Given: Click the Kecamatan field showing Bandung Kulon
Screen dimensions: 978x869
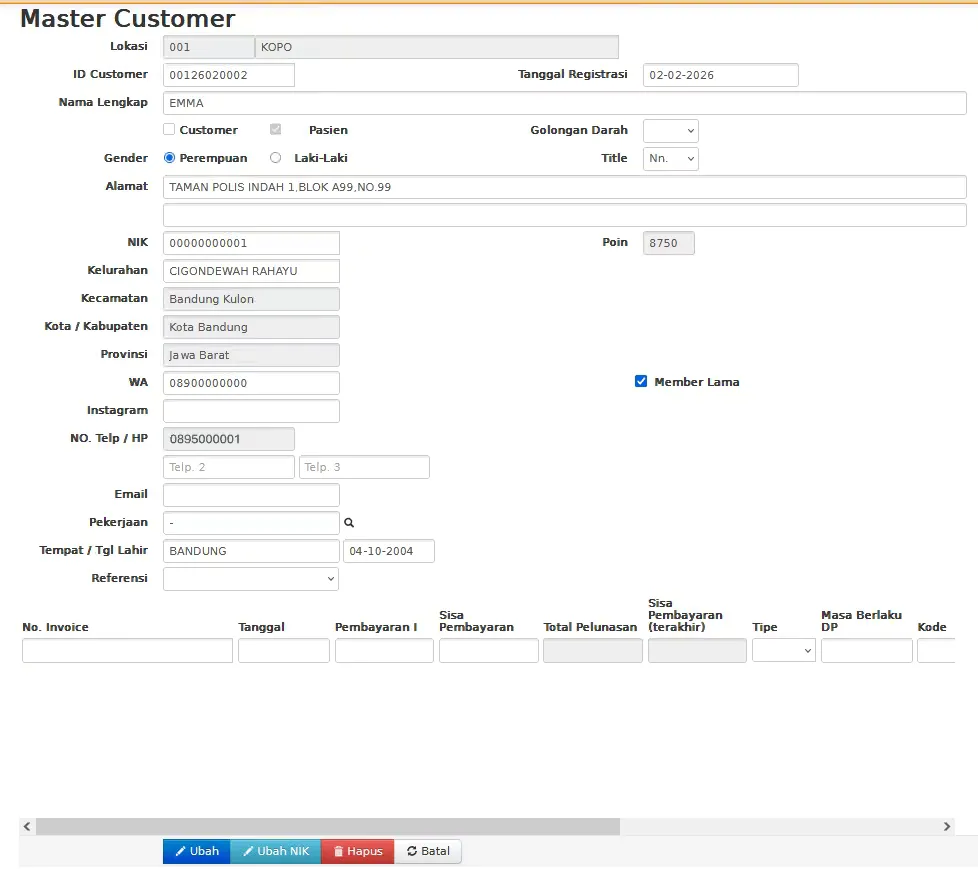Looking at the screenshot, I should point(251,299).
